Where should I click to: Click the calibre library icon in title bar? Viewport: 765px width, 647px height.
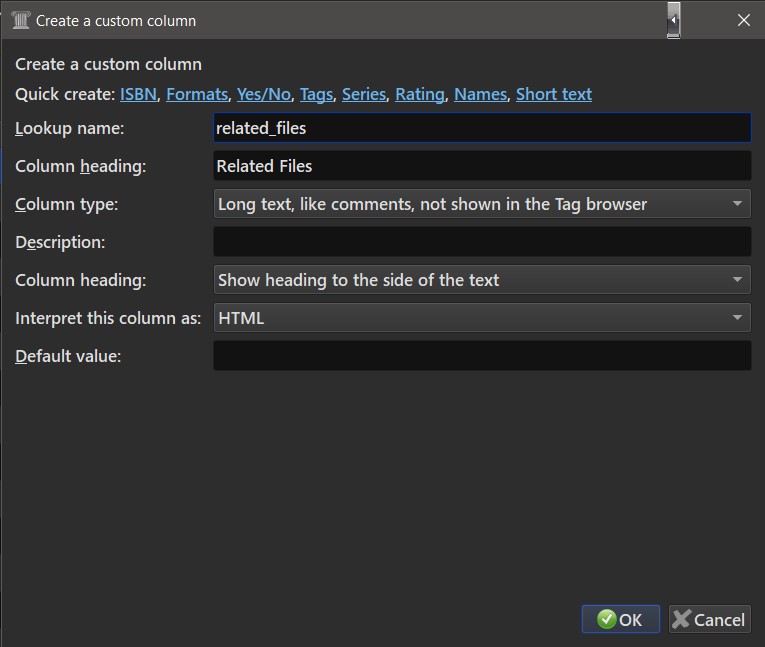pyautogui.click(x=20, y=20)
